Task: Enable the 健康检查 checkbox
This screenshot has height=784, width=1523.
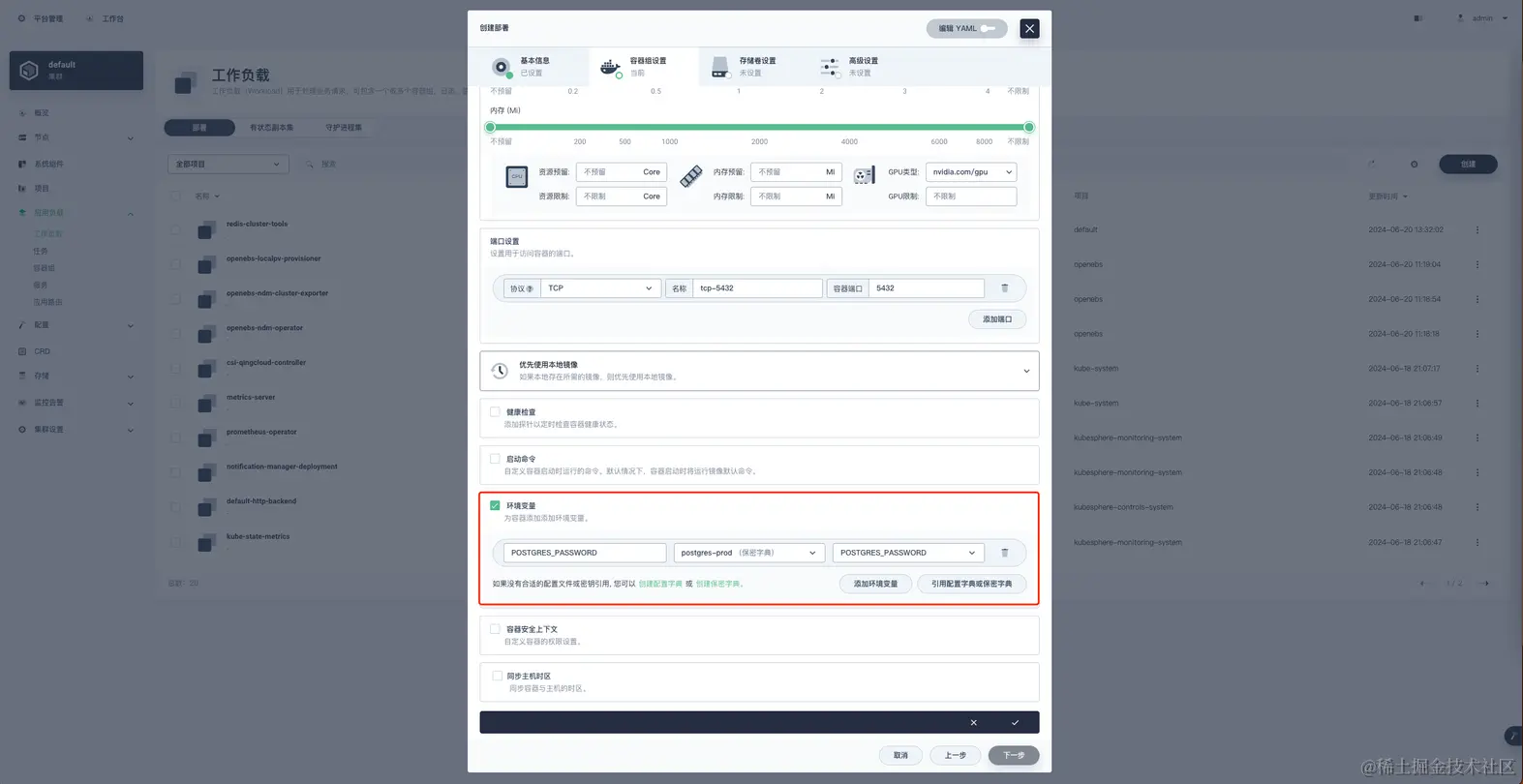Action: (x=495, y=411)
